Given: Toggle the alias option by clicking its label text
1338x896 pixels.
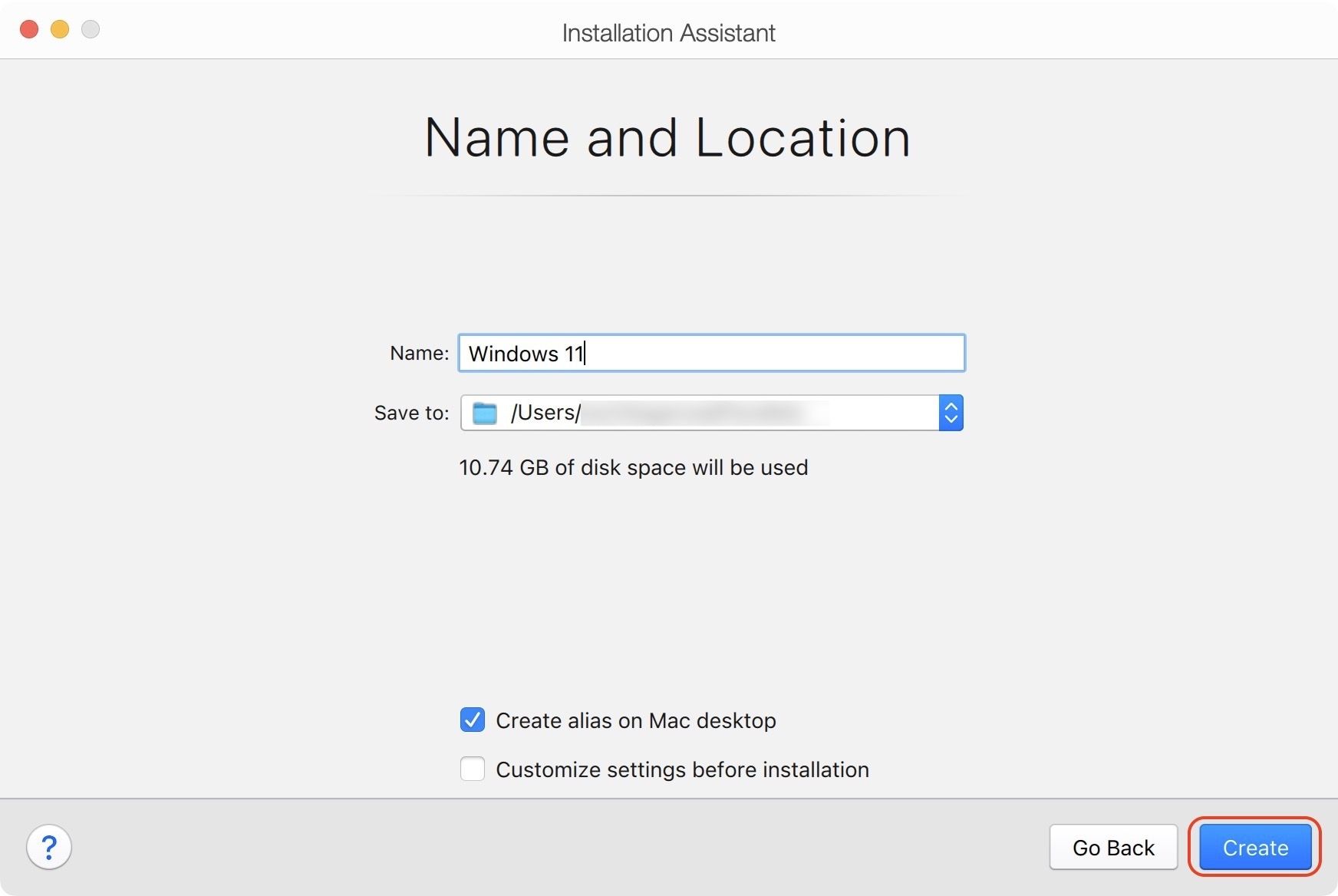Looking at the screenshot, I should (x=635, y=720).
